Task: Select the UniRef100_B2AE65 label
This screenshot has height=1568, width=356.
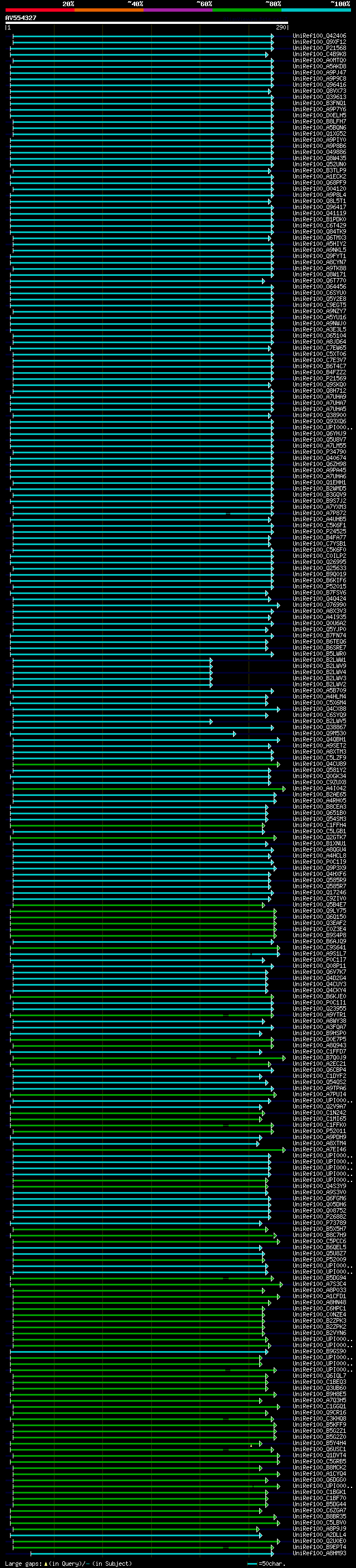Action: pos(319,794)
